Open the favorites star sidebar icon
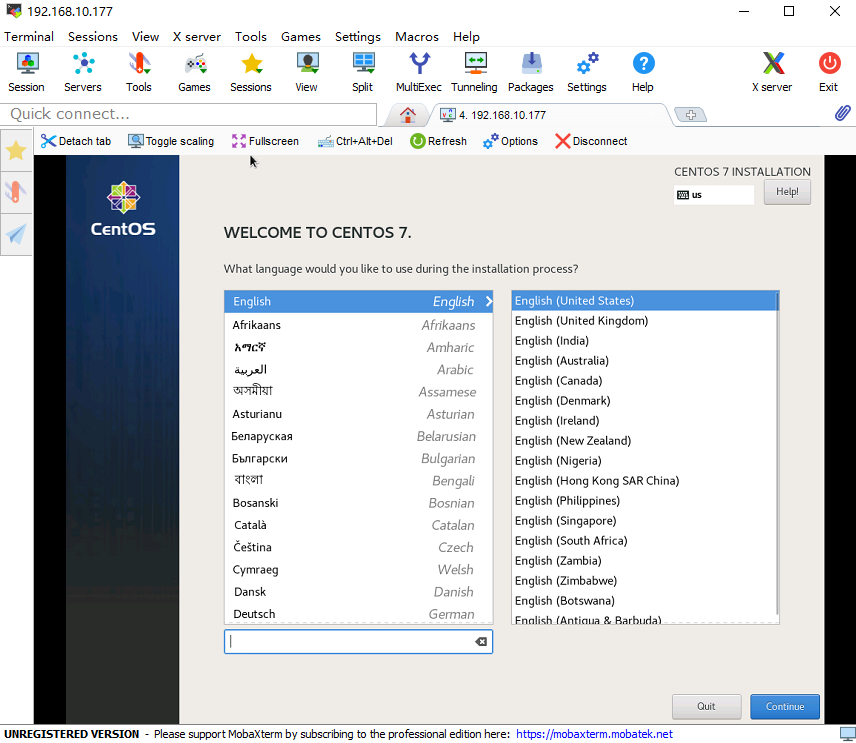Screen dimensions: 856x743 pyautogui.click(x=16, y=150)
